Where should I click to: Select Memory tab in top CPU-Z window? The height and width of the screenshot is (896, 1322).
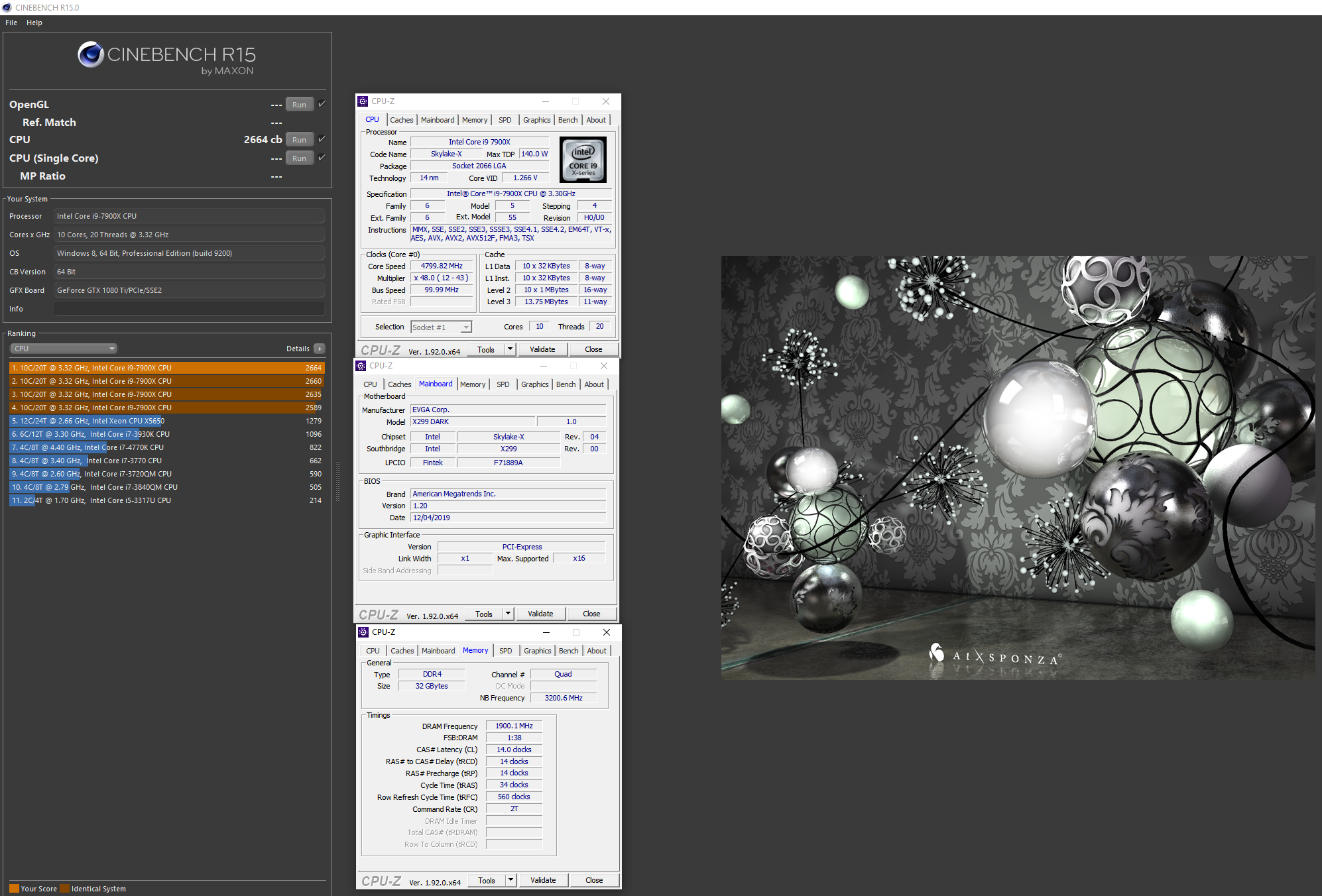[475, 120]
